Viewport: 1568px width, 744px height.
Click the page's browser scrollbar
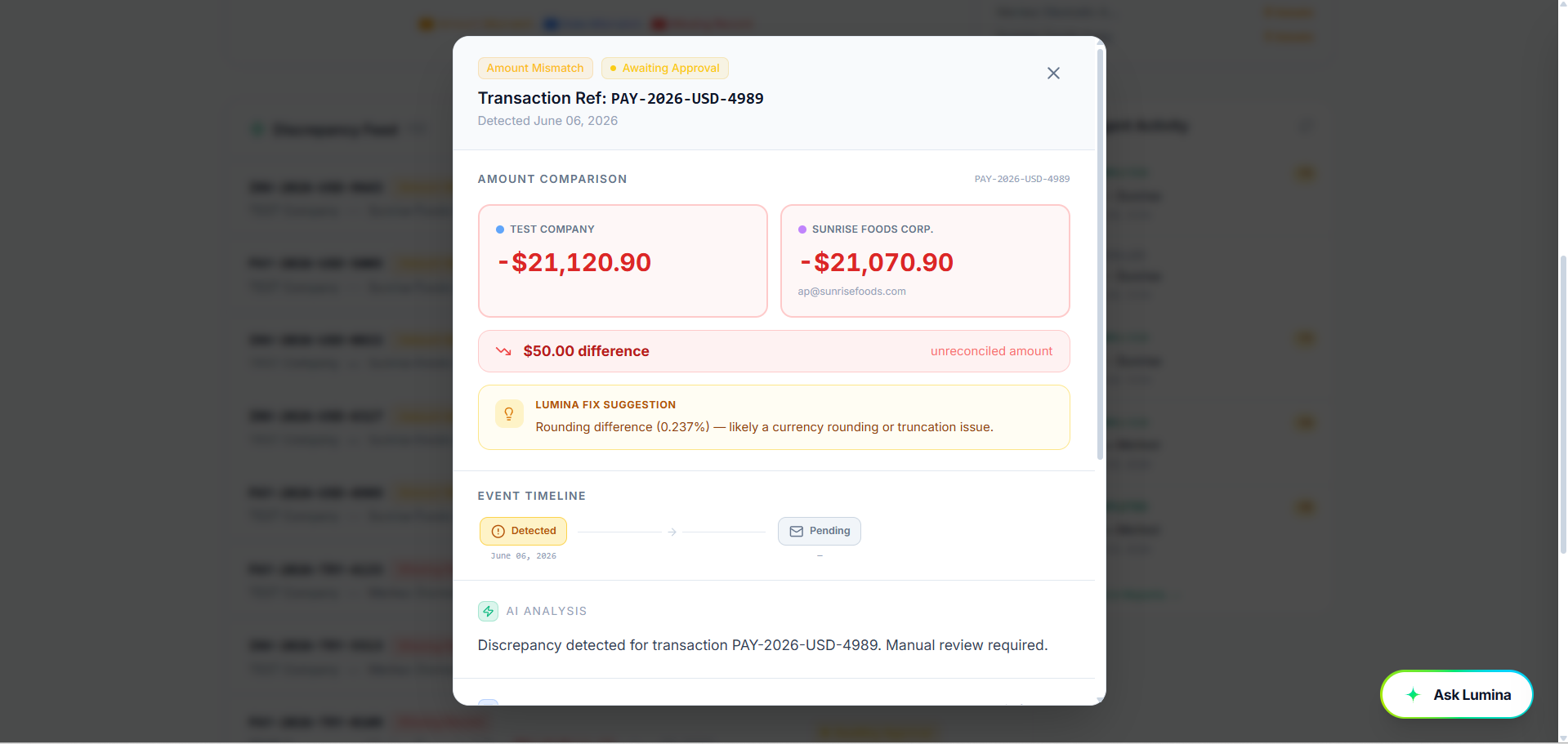(x=1563, y=404)
